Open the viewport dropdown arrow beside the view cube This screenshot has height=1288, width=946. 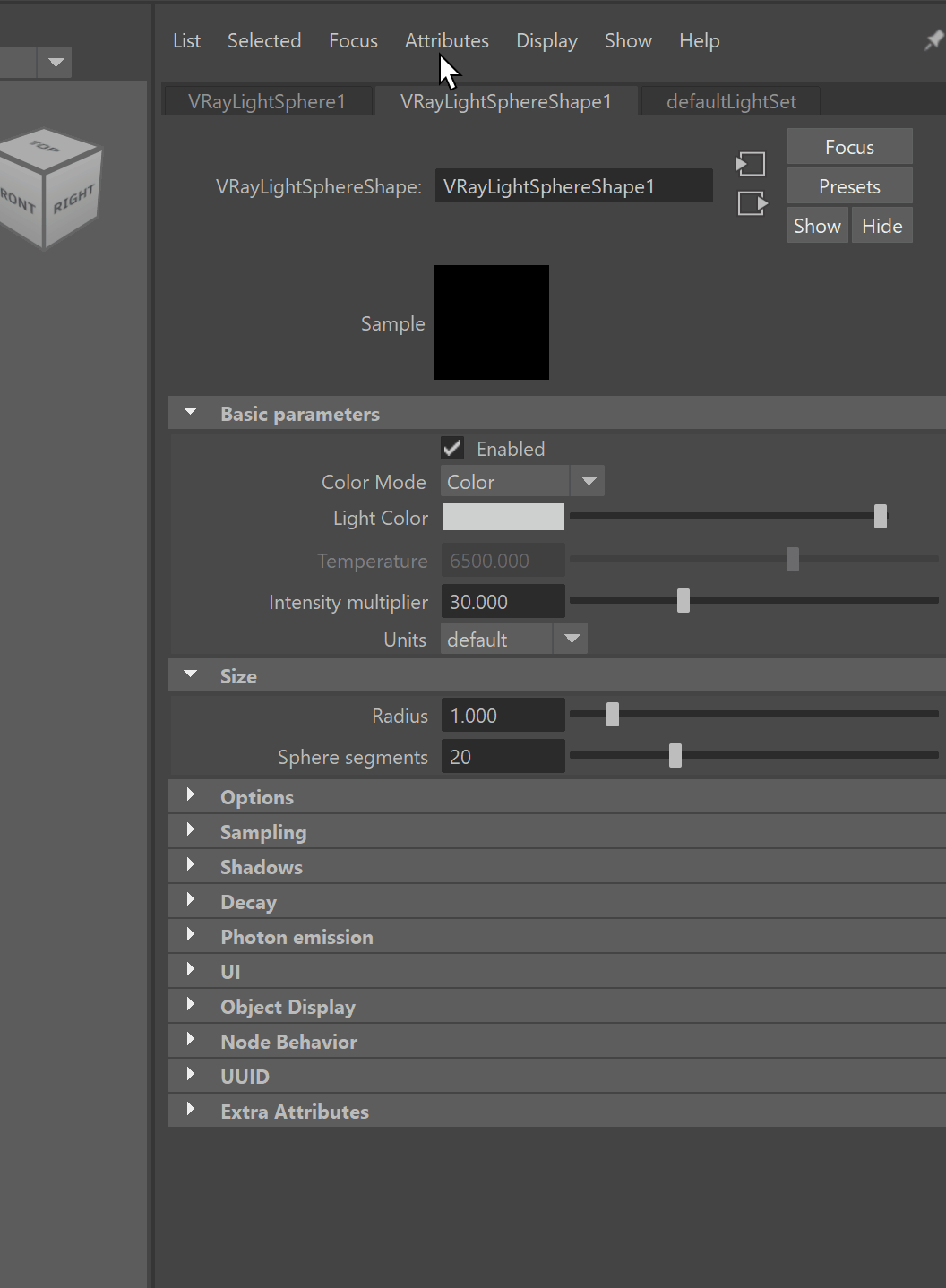pyautogui.click(x=56, y=63)
